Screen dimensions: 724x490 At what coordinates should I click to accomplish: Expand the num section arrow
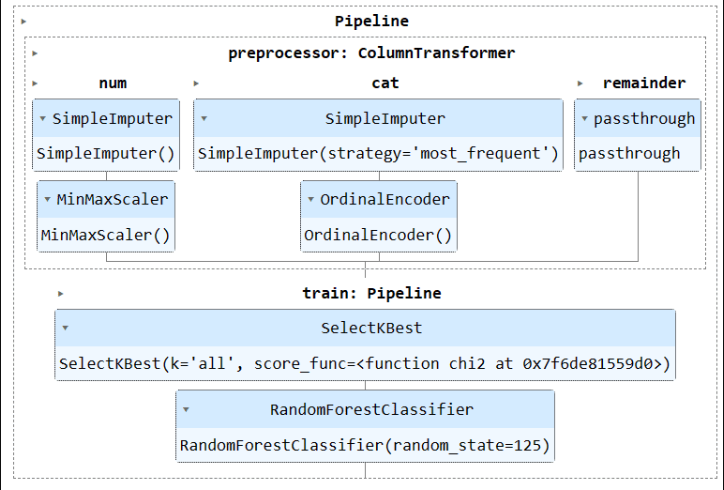(x=35, y=84)
